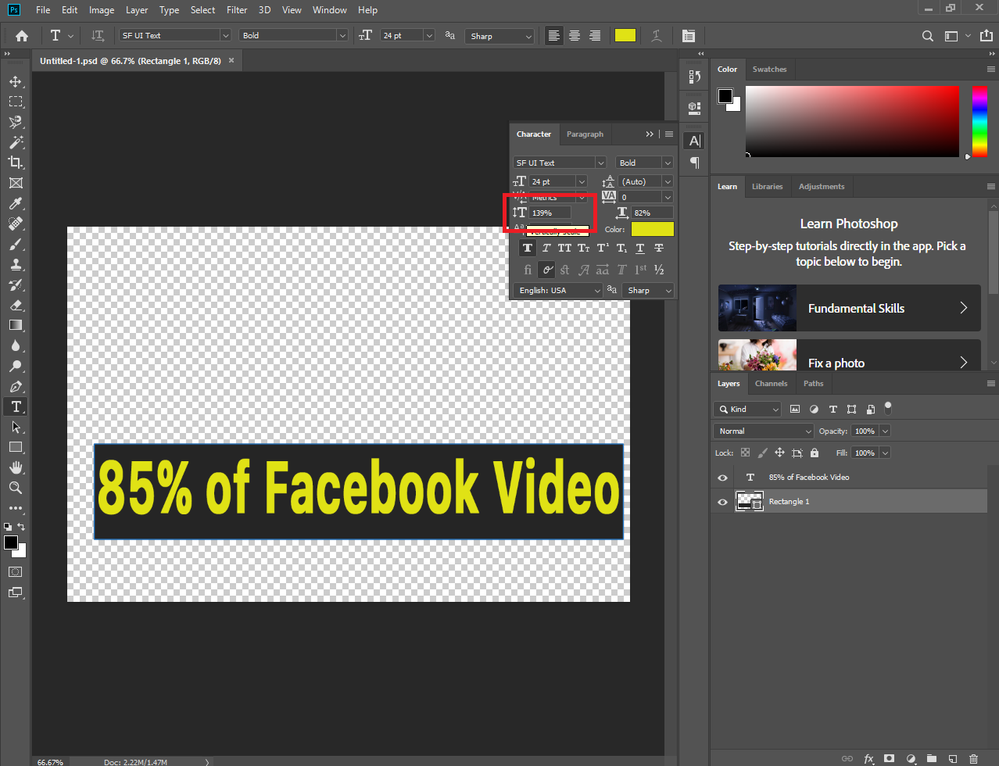Toggle Underline in Character panel
This screenshot has width=999, height=766.
[640, 248]
